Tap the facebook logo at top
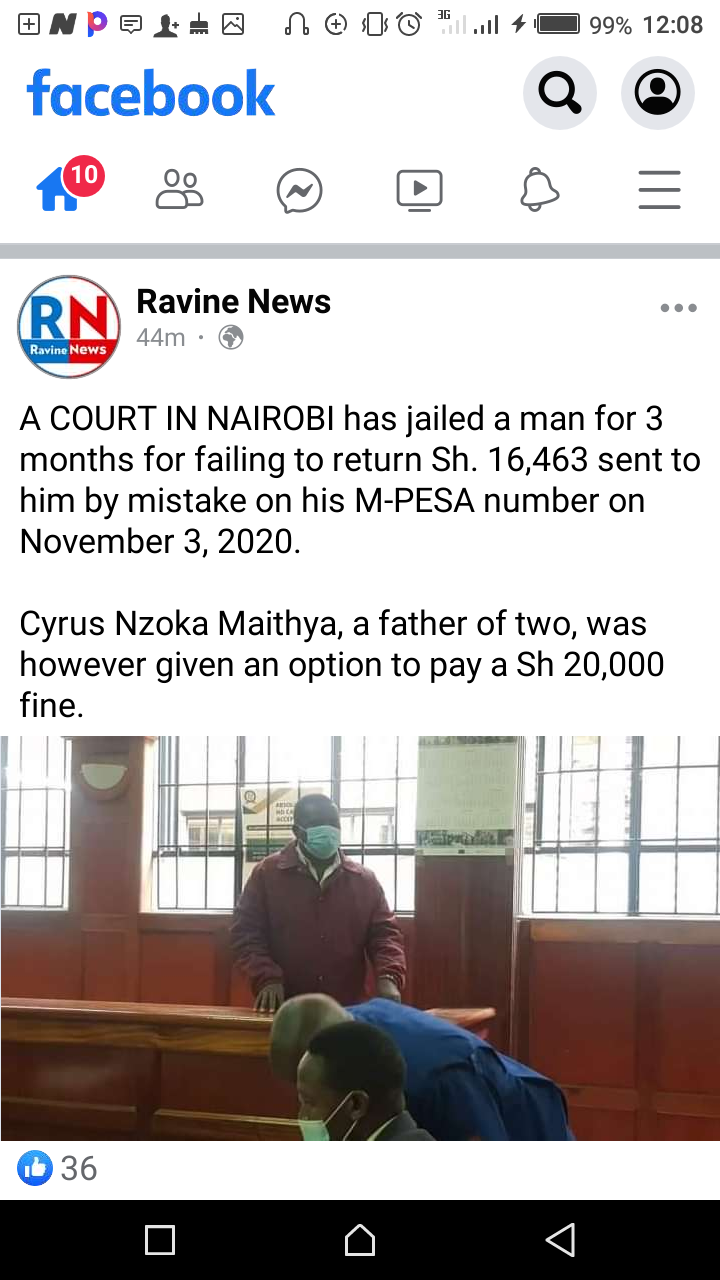Viewport: 720px width, 1280px height. click(x=151, y=94)
